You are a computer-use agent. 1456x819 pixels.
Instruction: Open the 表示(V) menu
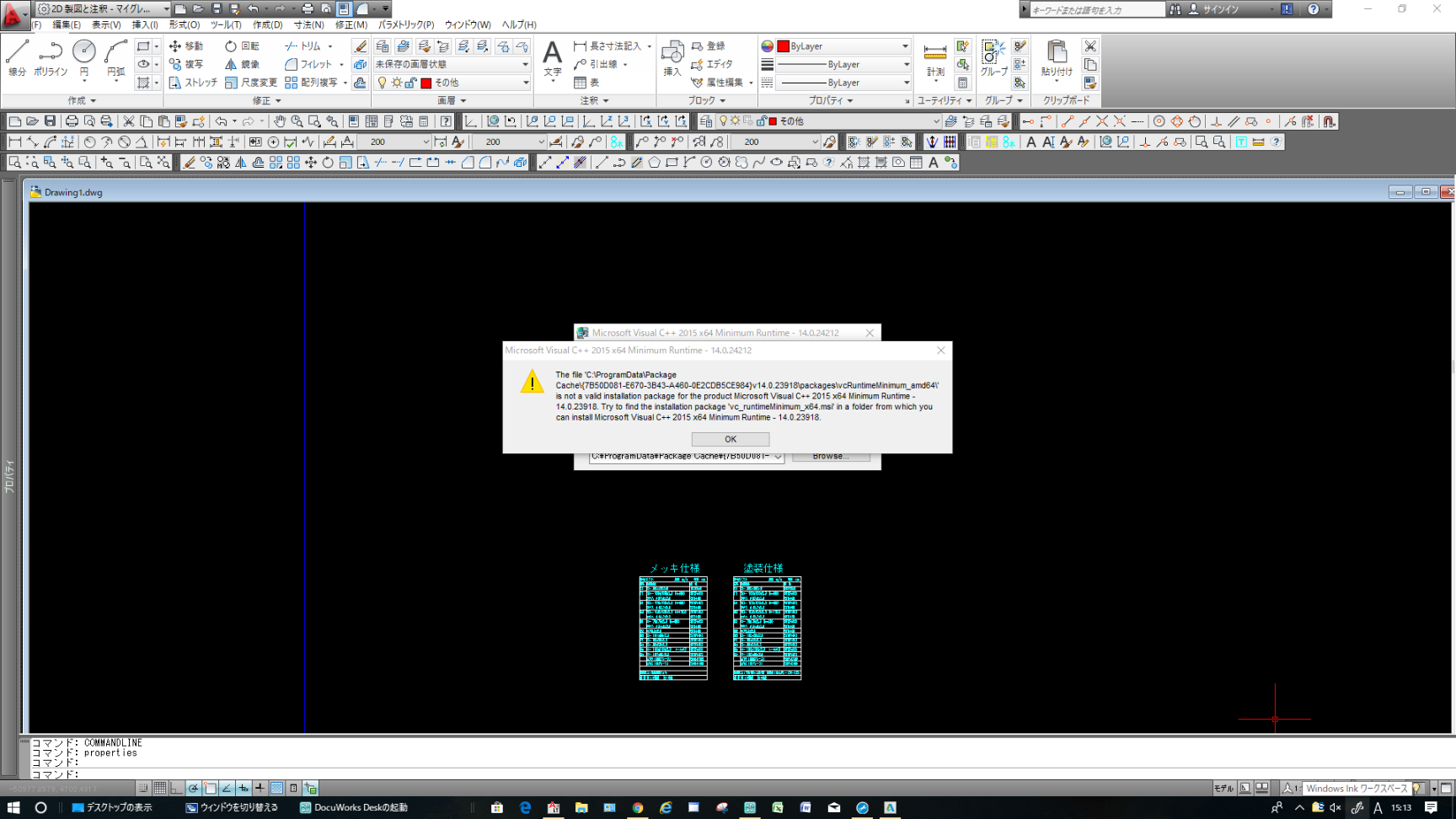[x=106, y=24]
